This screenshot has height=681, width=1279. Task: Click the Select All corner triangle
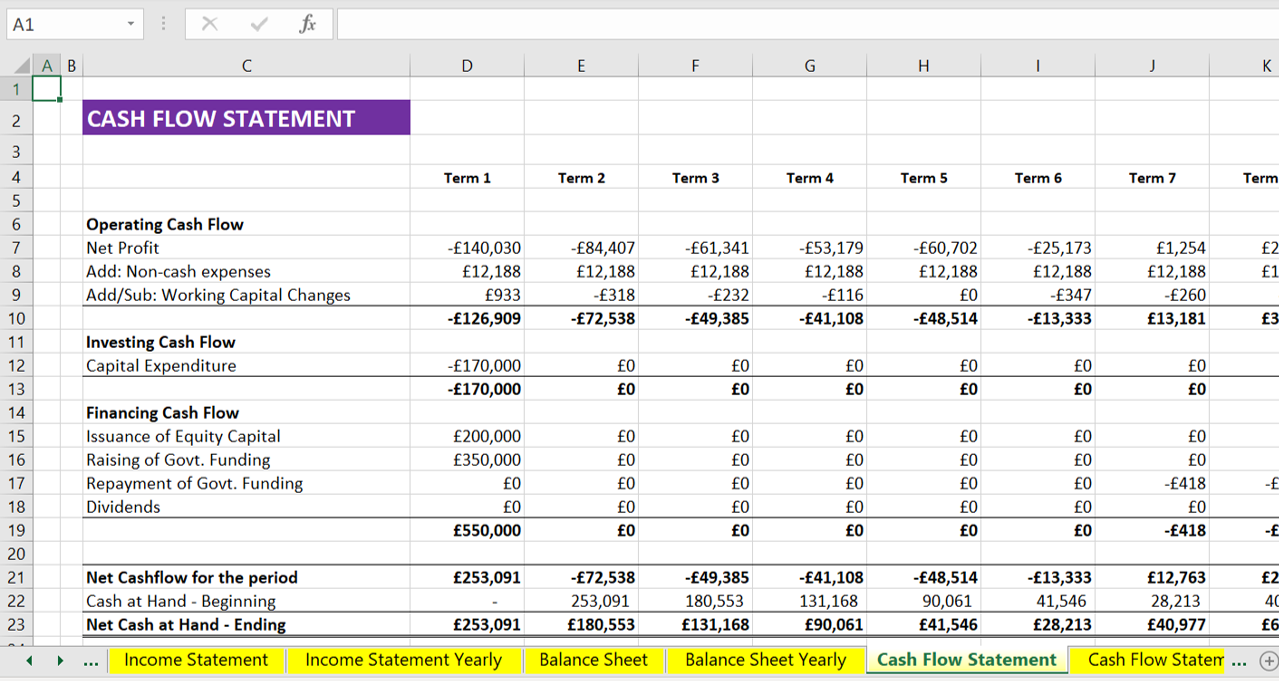tap(21, 66)
